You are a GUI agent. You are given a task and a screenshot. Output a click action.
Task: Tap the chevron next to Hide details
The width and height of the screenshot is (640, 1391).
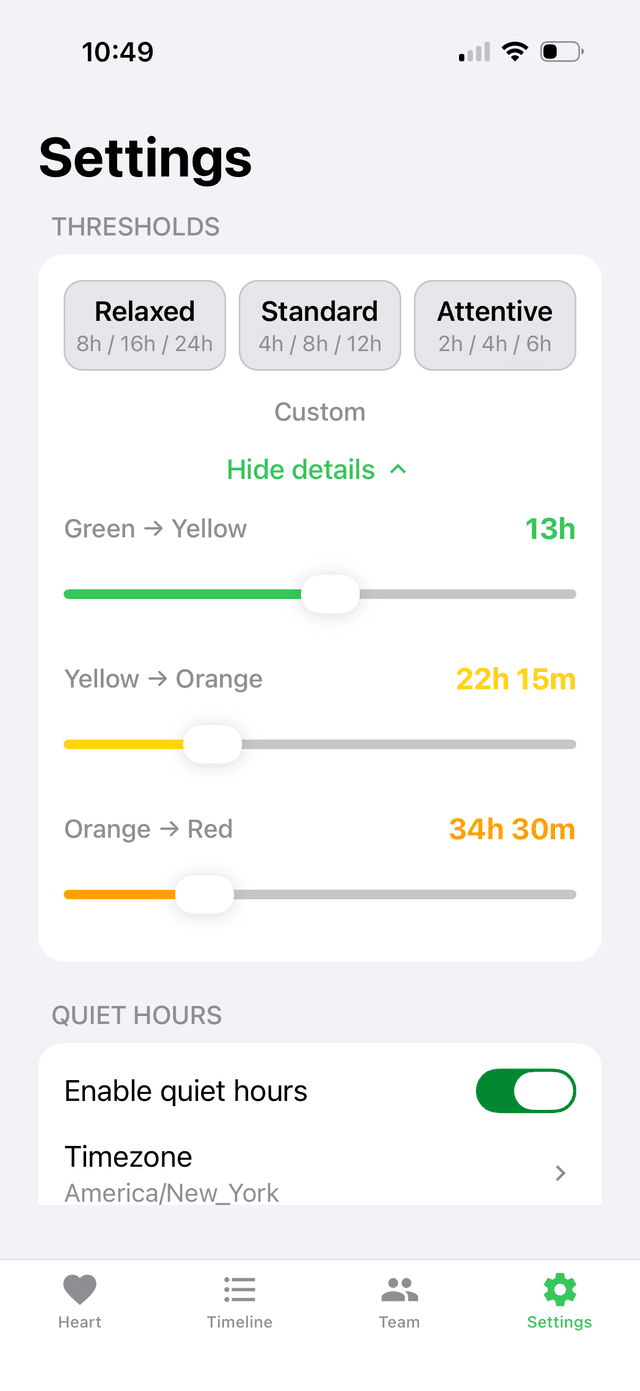[397, 469]
